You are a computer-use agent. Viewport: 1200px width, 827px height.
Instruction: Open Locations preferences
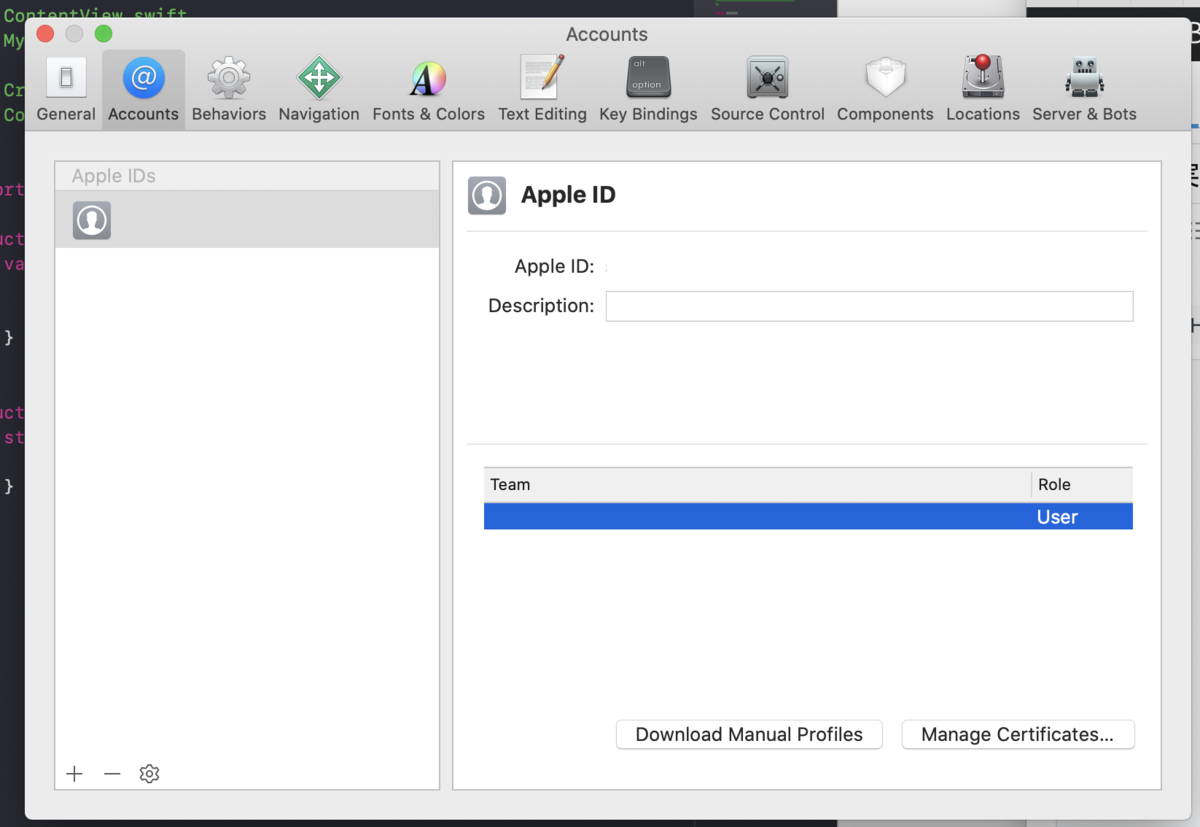click(x=983, y=90)
